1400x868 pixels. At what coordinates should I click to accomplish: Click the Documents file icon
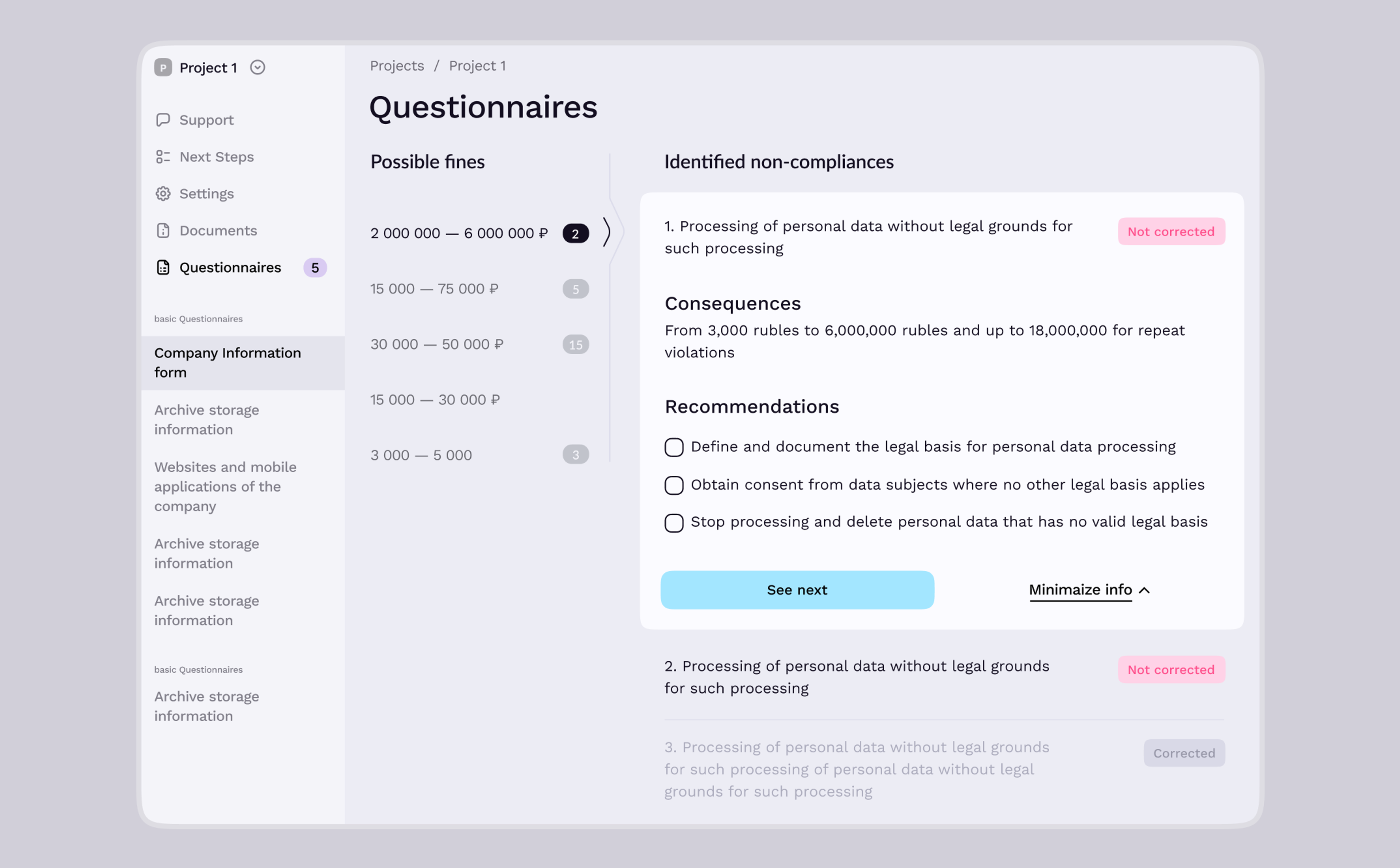click(163, 230)
